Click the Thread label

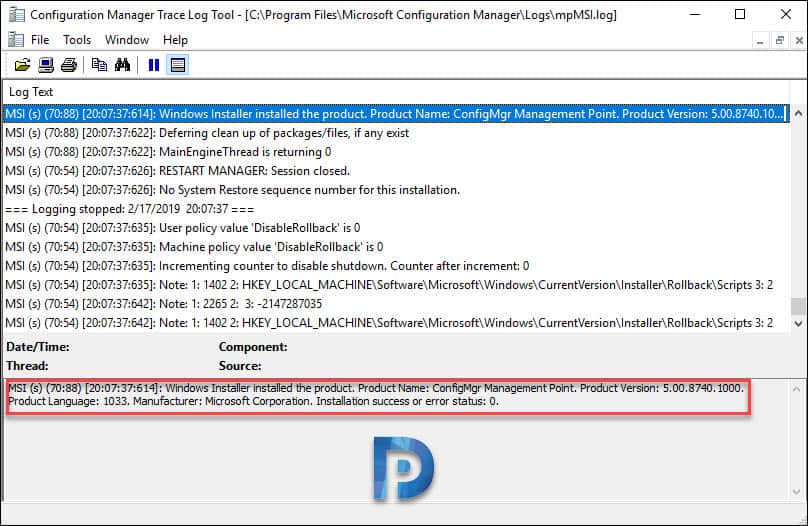(x=27, y=366)
